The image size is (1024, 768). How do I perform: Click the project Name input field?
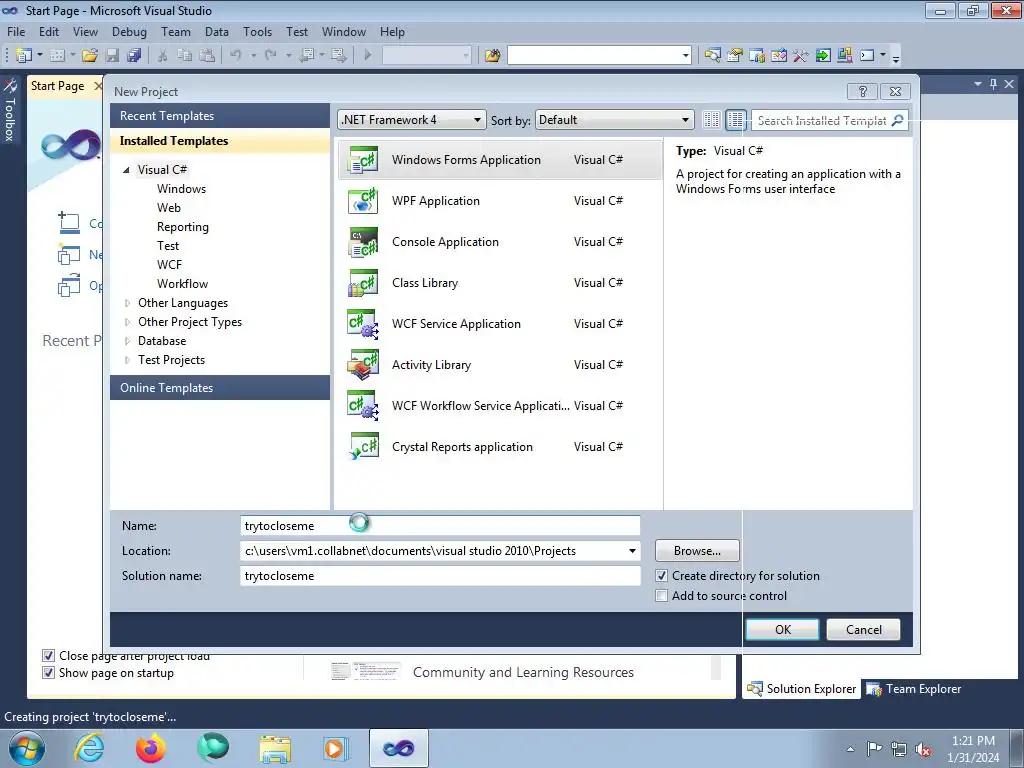[440, 526]
